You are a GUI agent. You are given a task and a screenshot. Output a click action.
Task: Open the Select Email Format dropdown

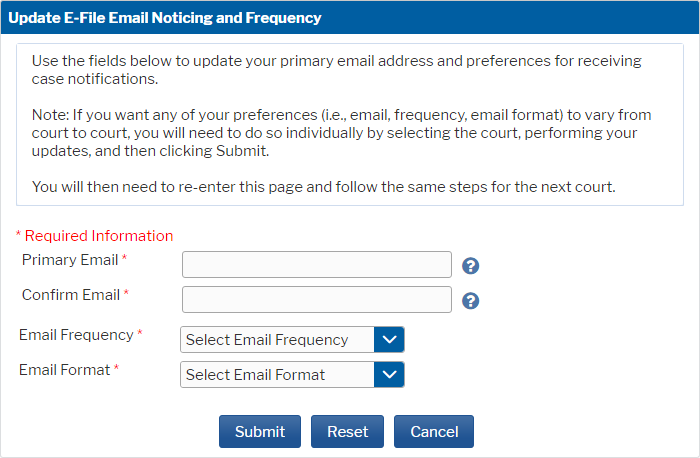tap(292, 375)
